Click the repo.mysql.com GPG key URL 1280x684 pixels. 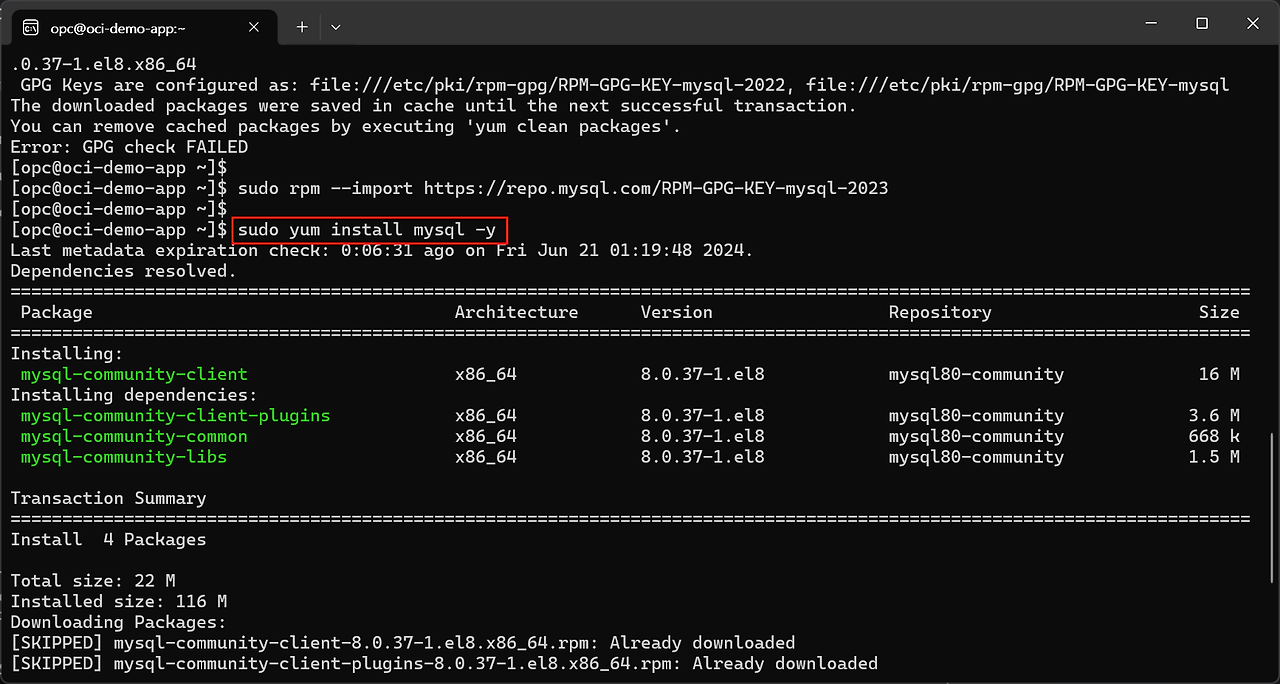click(x=655, y=189)
